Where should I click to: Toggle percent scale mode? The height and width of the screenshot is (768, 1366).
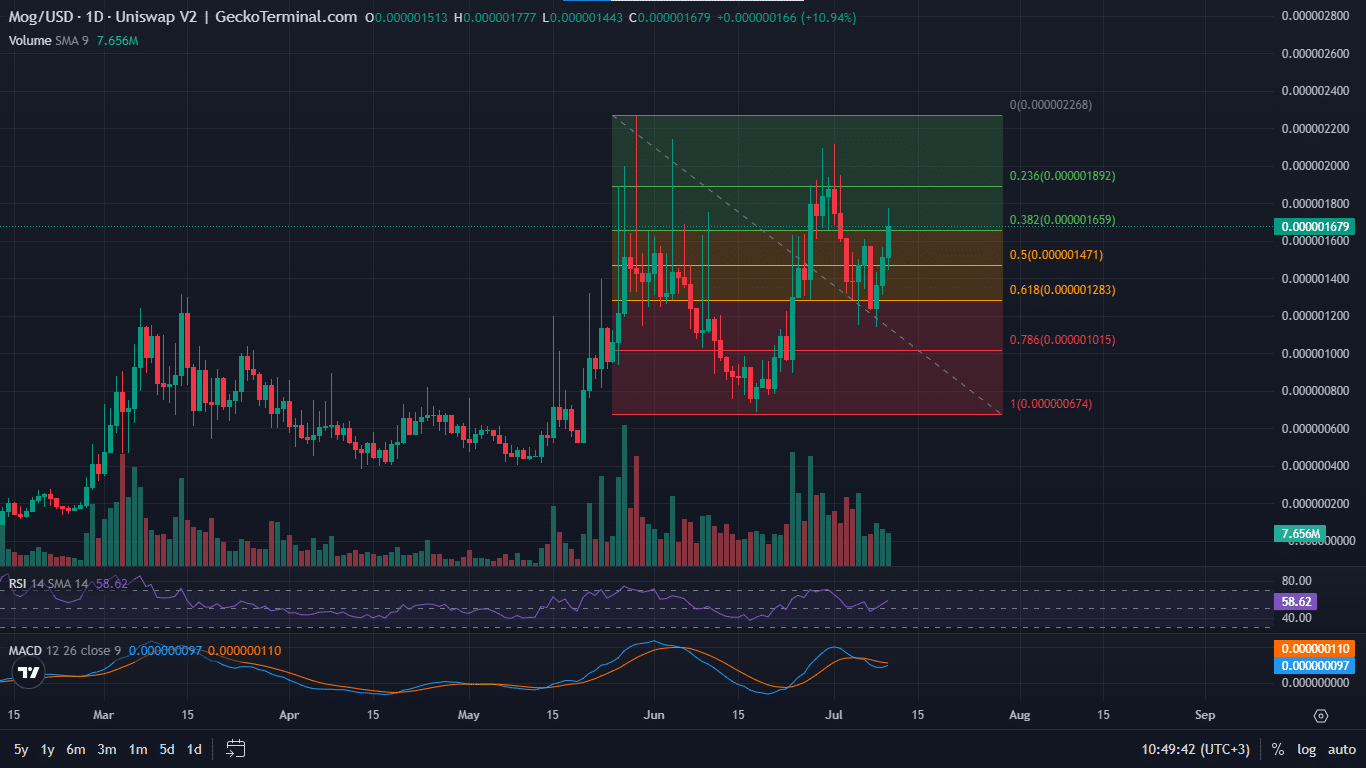(1278, 749)
